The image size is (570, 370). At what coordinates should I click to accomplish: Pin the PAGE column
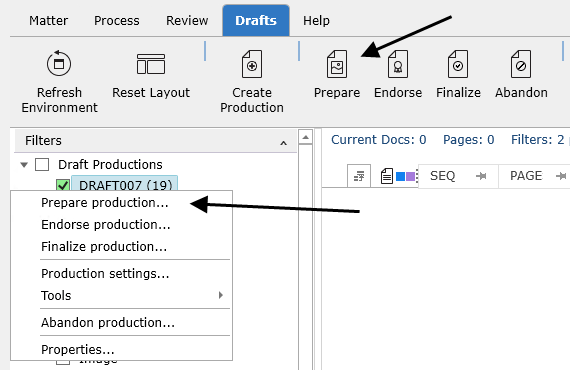(x=561, y=176)
